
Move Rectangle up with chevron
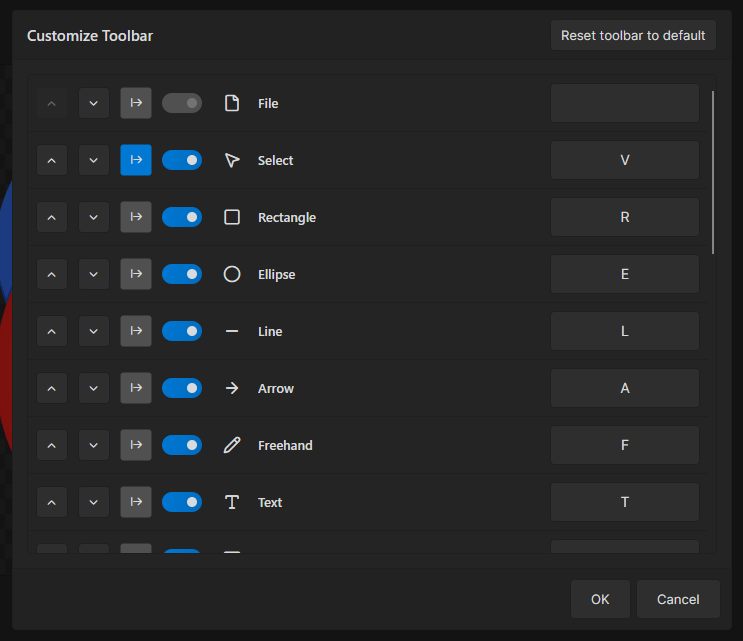pos(52,217)
